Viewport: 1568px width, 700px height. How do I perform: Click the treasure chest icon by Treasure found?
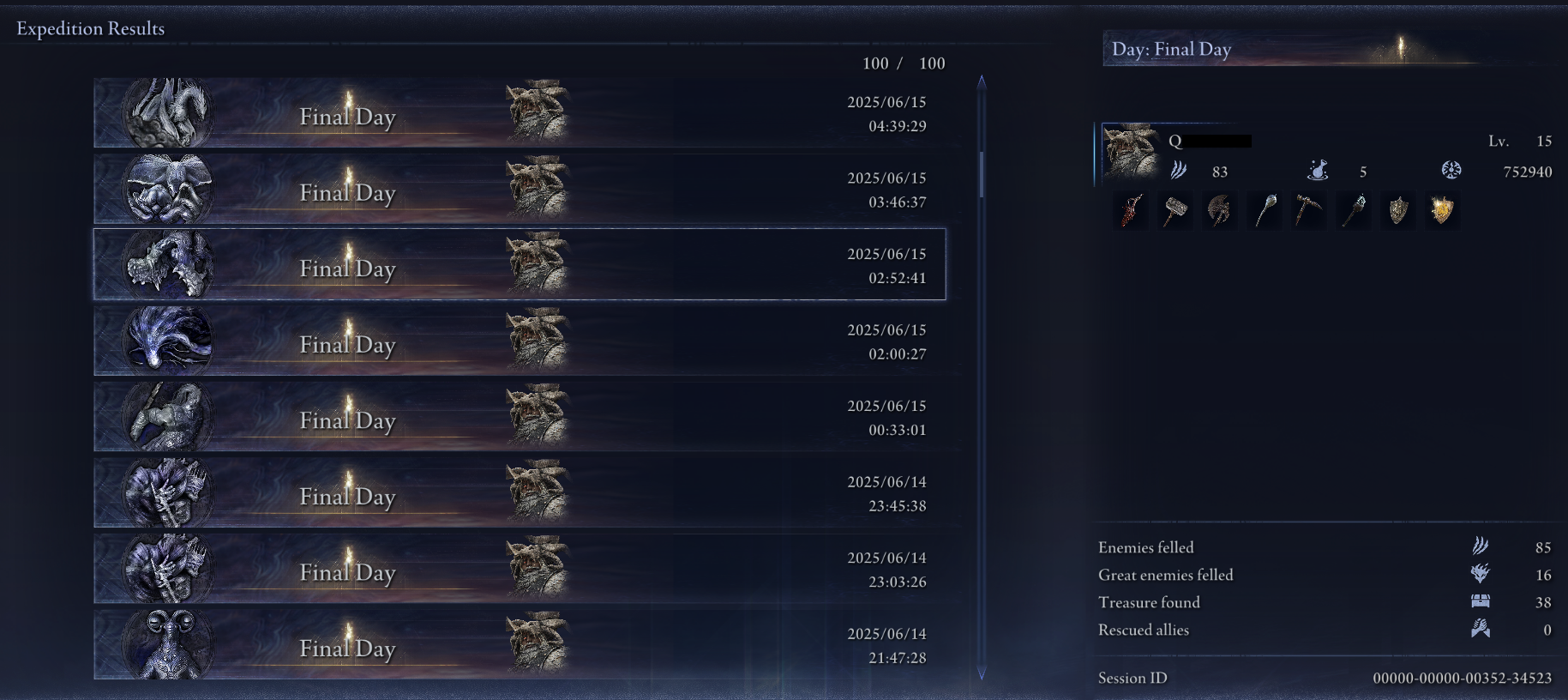1481,601
